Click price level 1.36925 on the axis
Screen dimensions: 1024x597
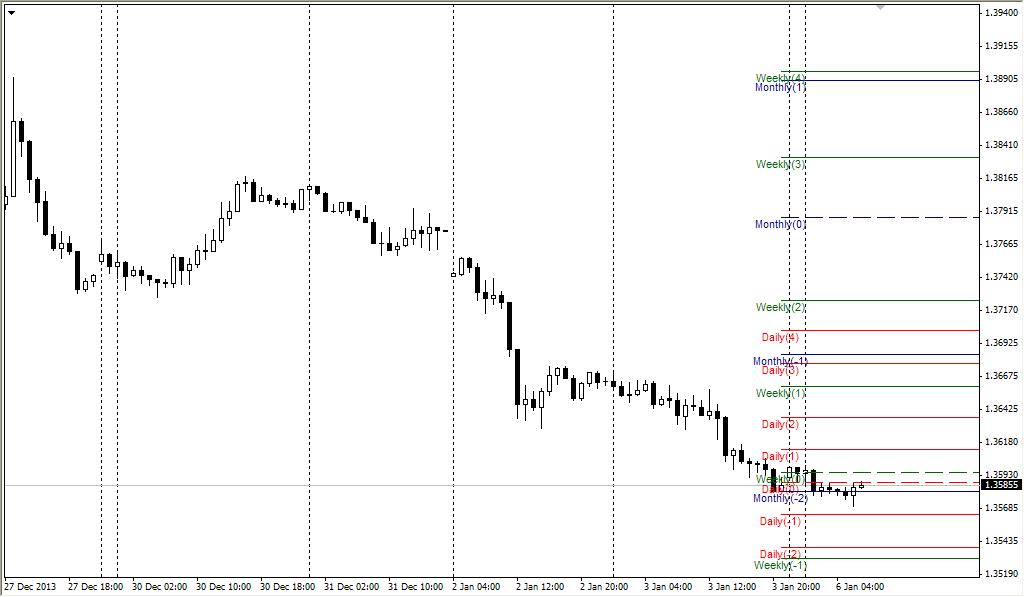1001,343
